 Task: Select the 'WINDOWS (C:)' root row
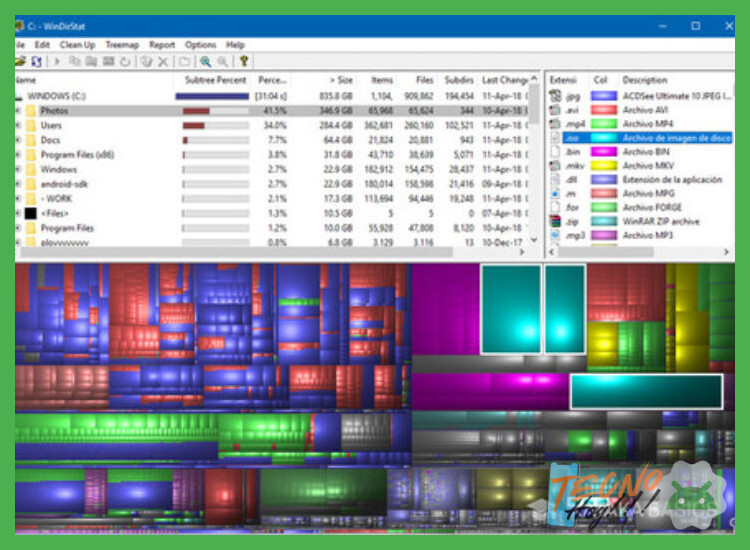273,96
